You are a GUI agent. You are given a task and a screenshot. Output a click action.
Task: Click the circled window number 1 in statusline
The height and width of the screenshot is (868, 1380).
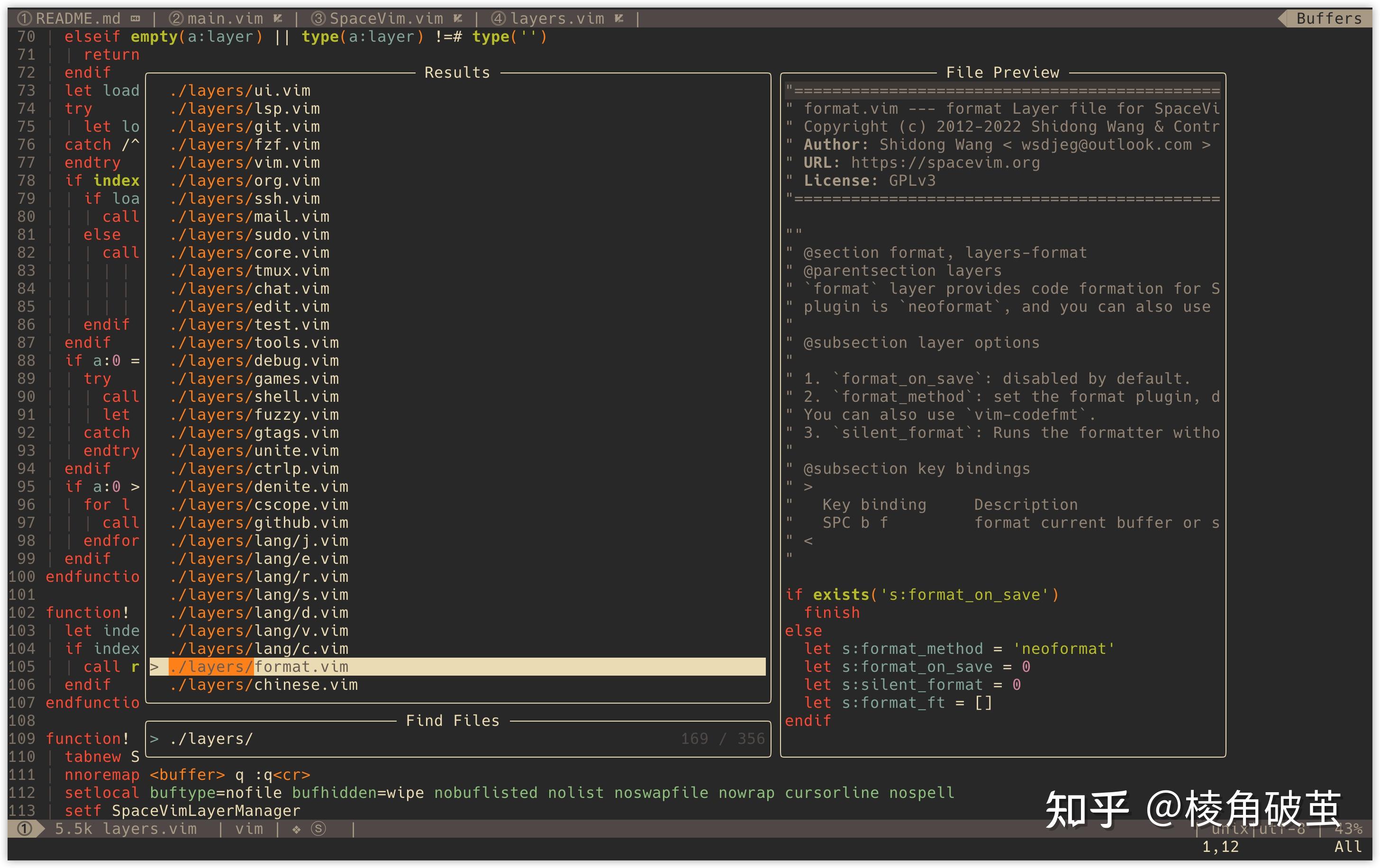(x=24, y=829)
